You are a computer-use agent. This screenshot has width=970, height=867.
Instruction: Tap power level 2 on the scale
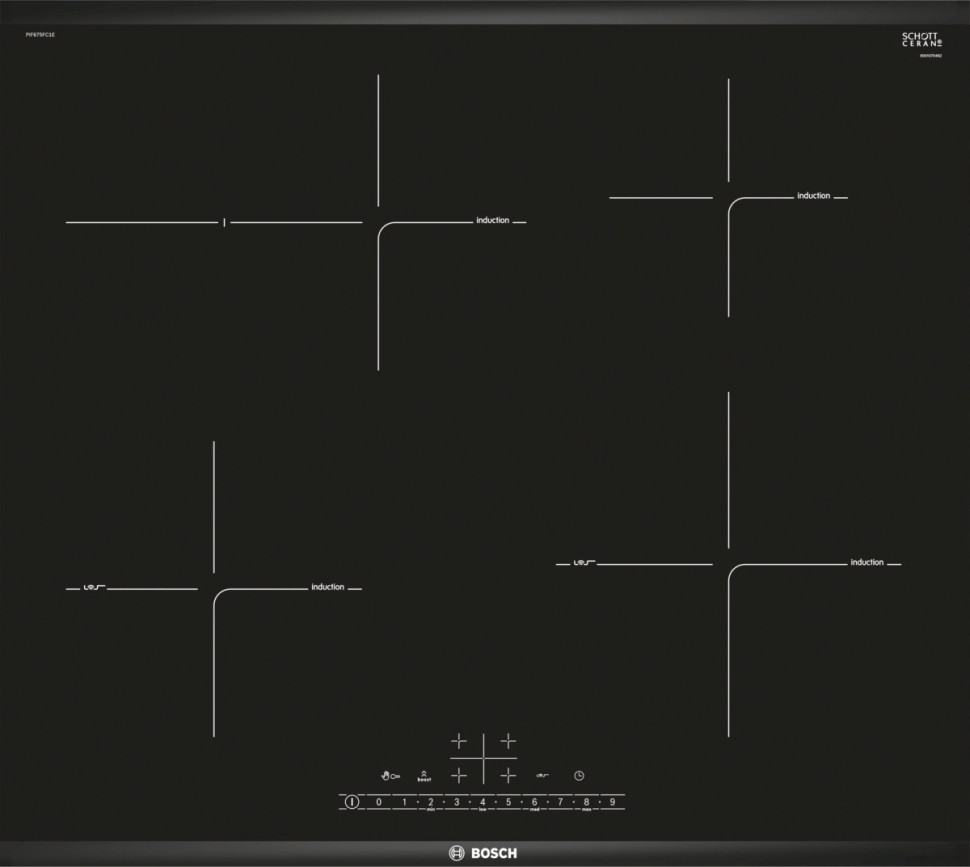point(430,802)
